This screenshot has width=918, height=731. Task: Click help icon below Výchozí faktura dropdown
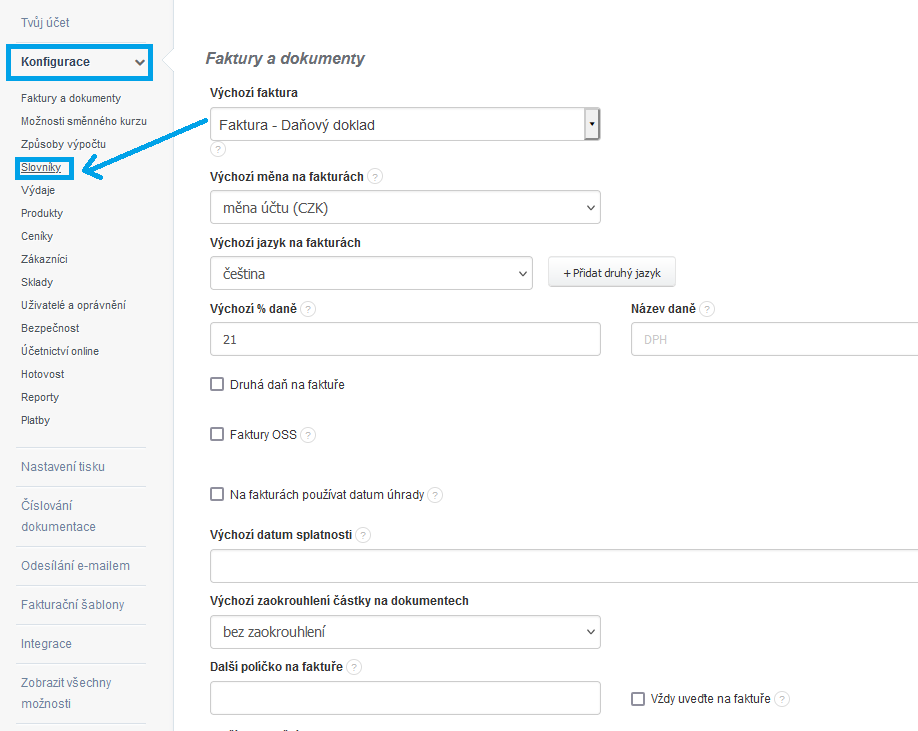click(x=218, y=149)
